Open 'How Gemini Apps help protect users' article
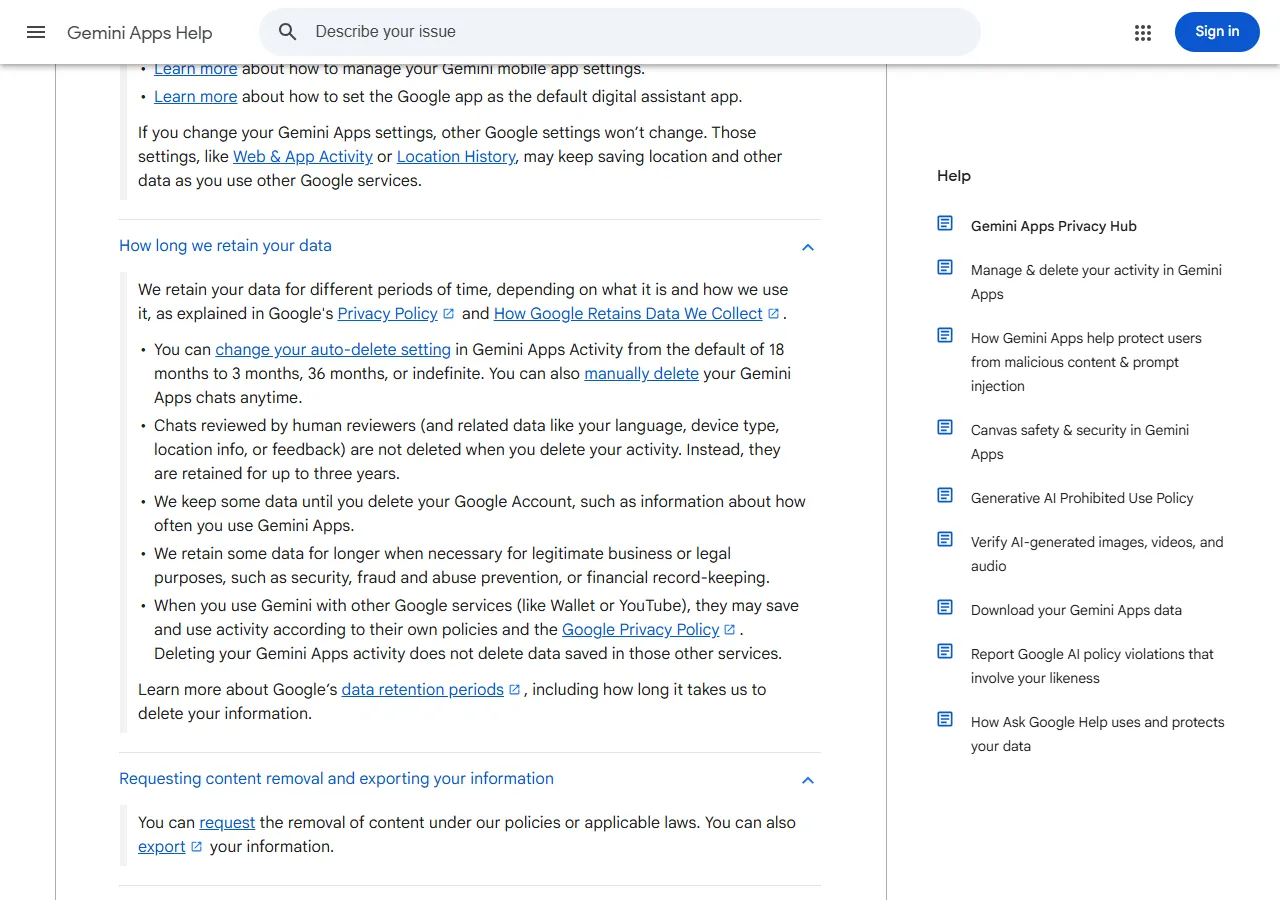Image resolution: width=1280 pixels, height=900 pixels. pyautogui.click(x=1086, y=362)
